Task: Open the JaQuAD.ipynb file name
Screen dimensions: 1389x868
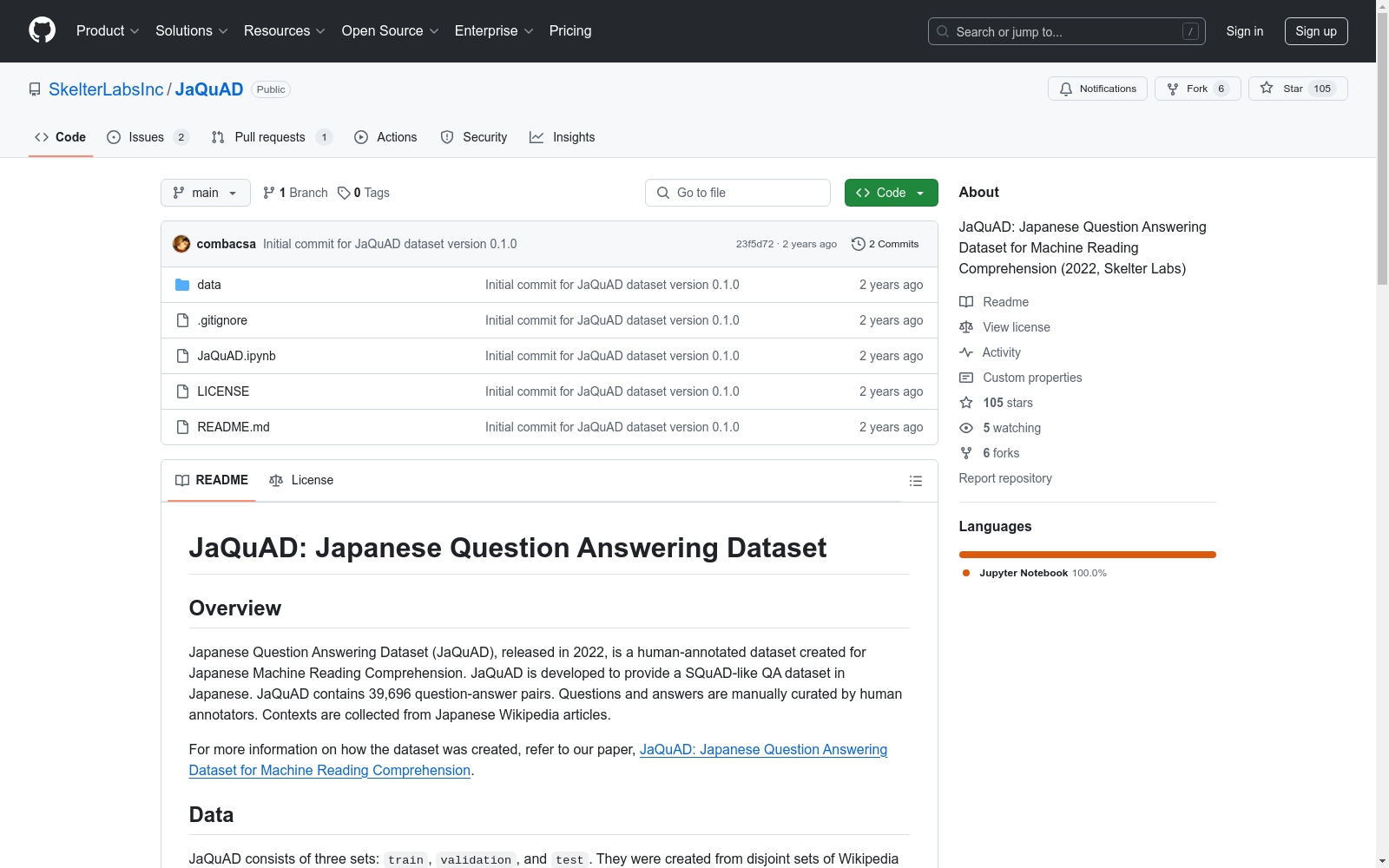Action: click(x=236, y=356)
